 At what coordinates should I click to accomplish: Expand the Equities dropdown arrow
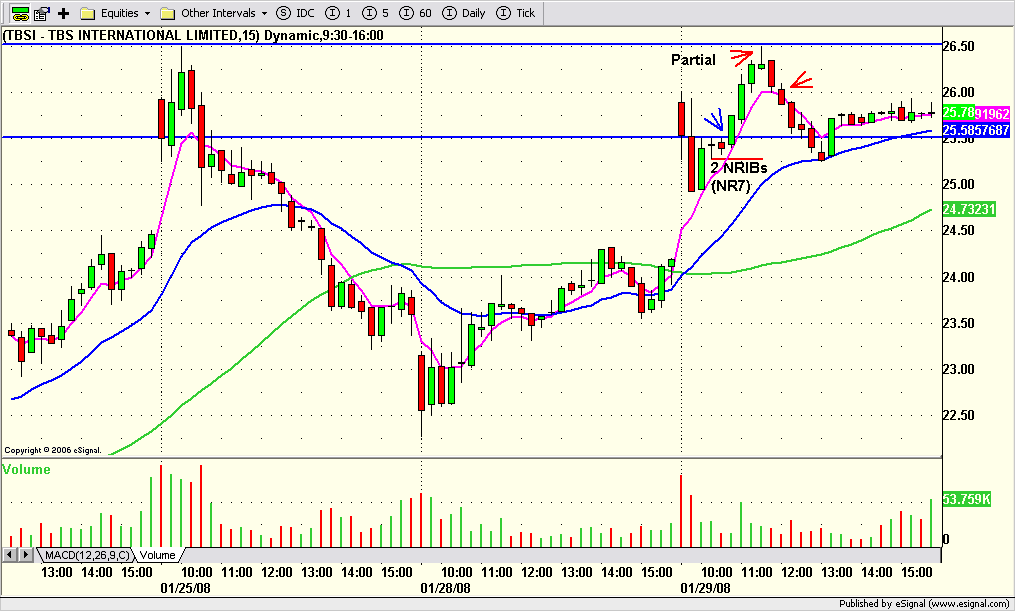(148, 14)
